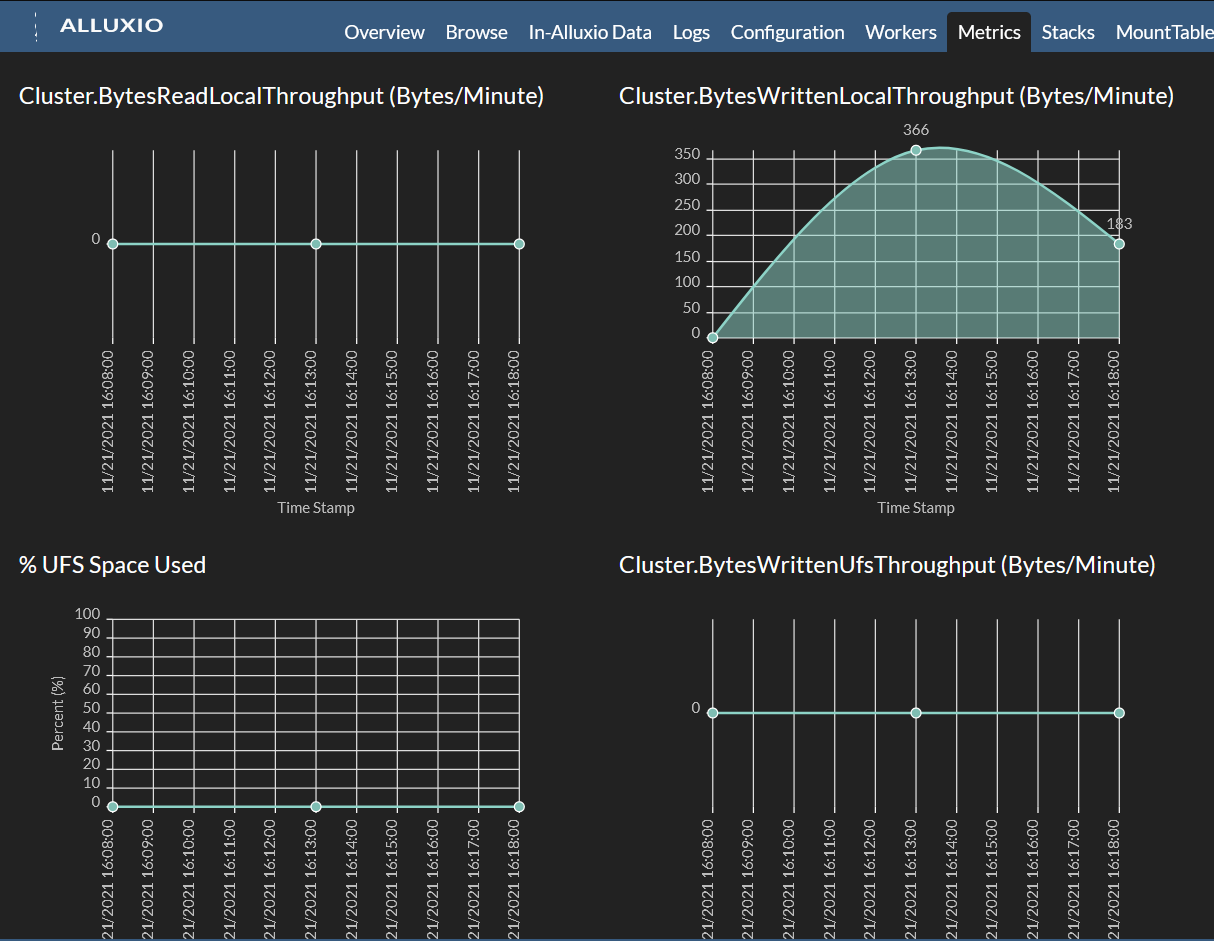Click the 200 y-axis tick label
This screenshot has width=1214, height=941.
click(688, 231)
